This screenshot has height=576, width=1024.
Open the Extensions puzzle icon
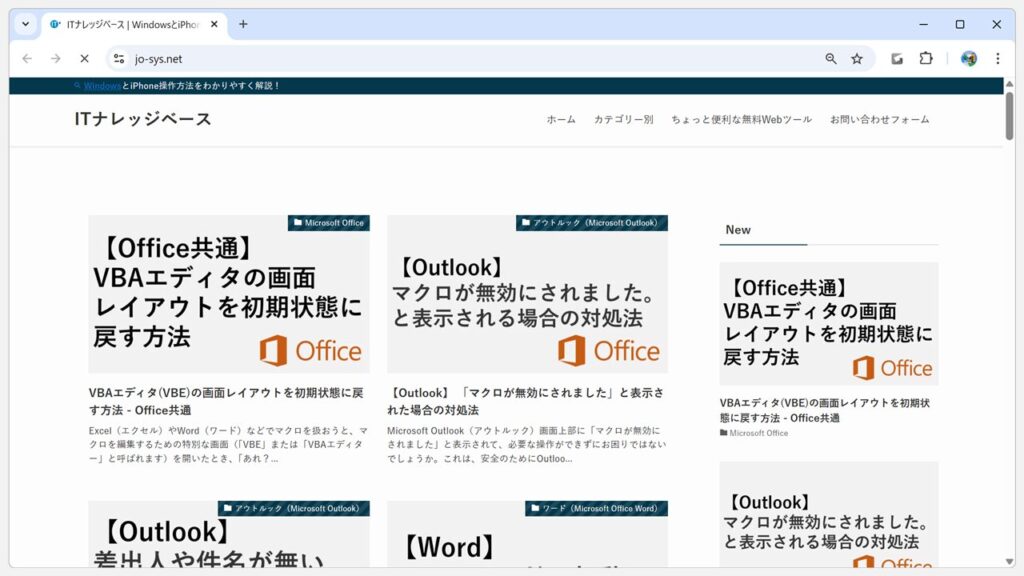tap(926, 59)
